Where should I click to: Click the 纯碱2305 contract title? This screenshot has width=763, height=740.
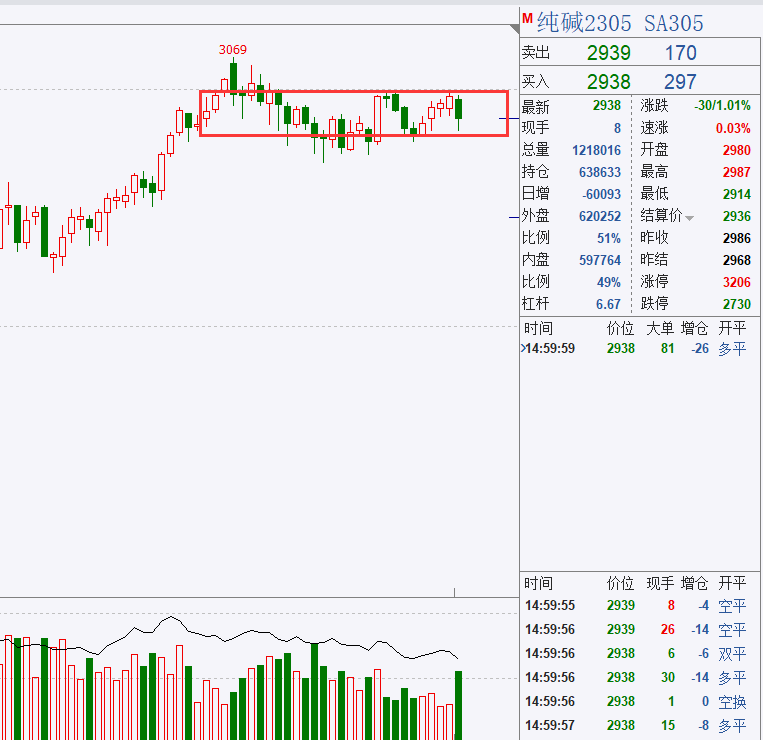(579, 23)
